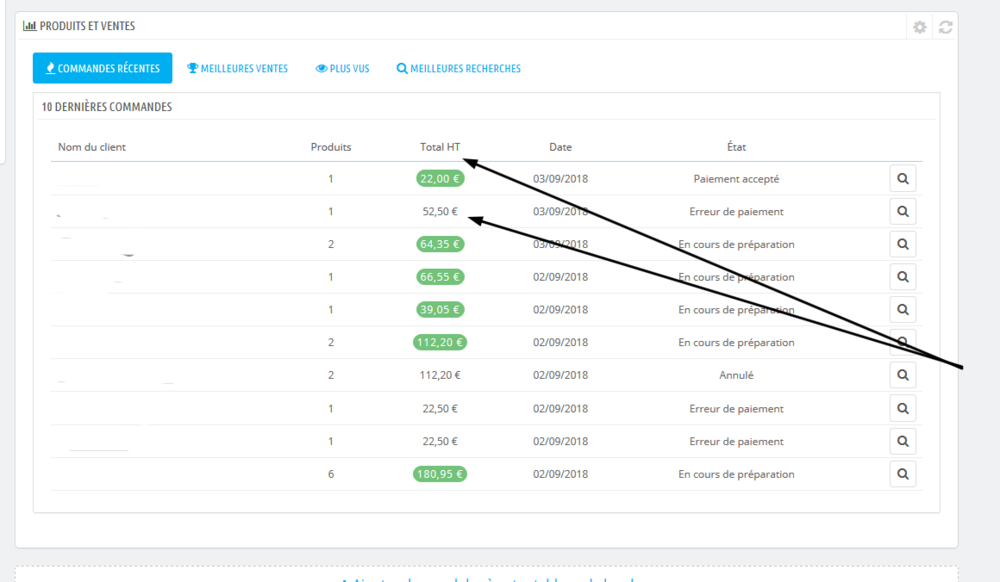Select the Paiement accepté status text

(736, 179)
